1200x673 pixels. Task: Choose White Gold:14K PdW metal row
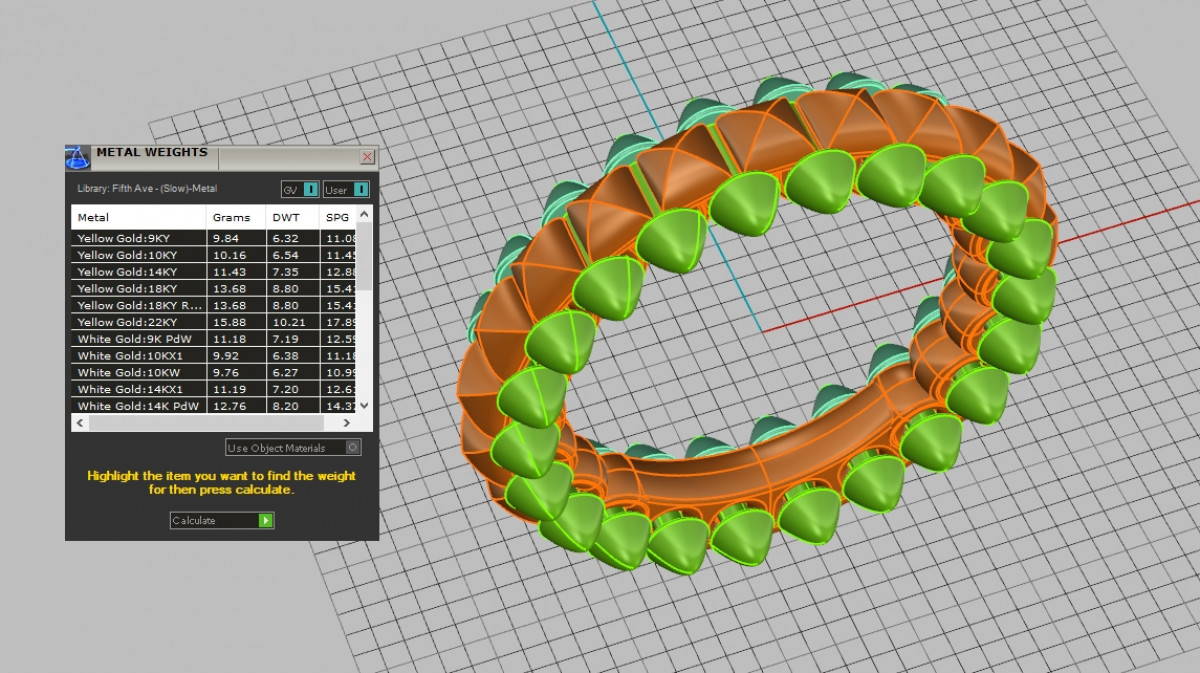pyautogui.click(x=138, y=406)
